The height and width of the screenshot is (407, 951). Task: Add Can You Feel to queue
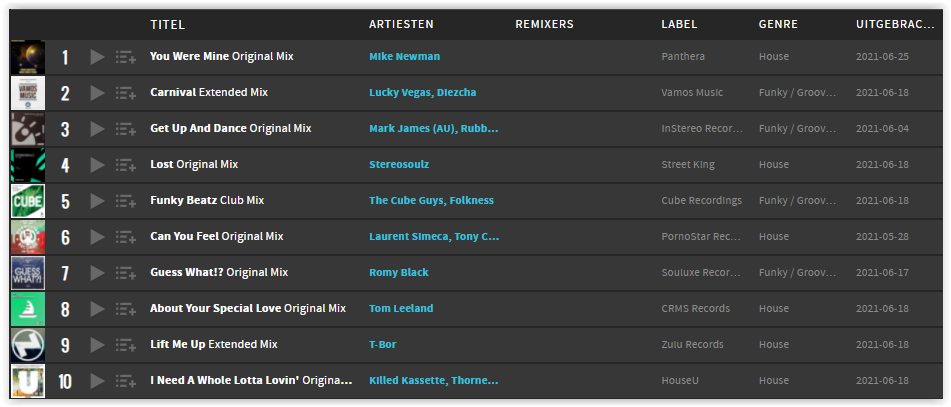coord(126,237)
